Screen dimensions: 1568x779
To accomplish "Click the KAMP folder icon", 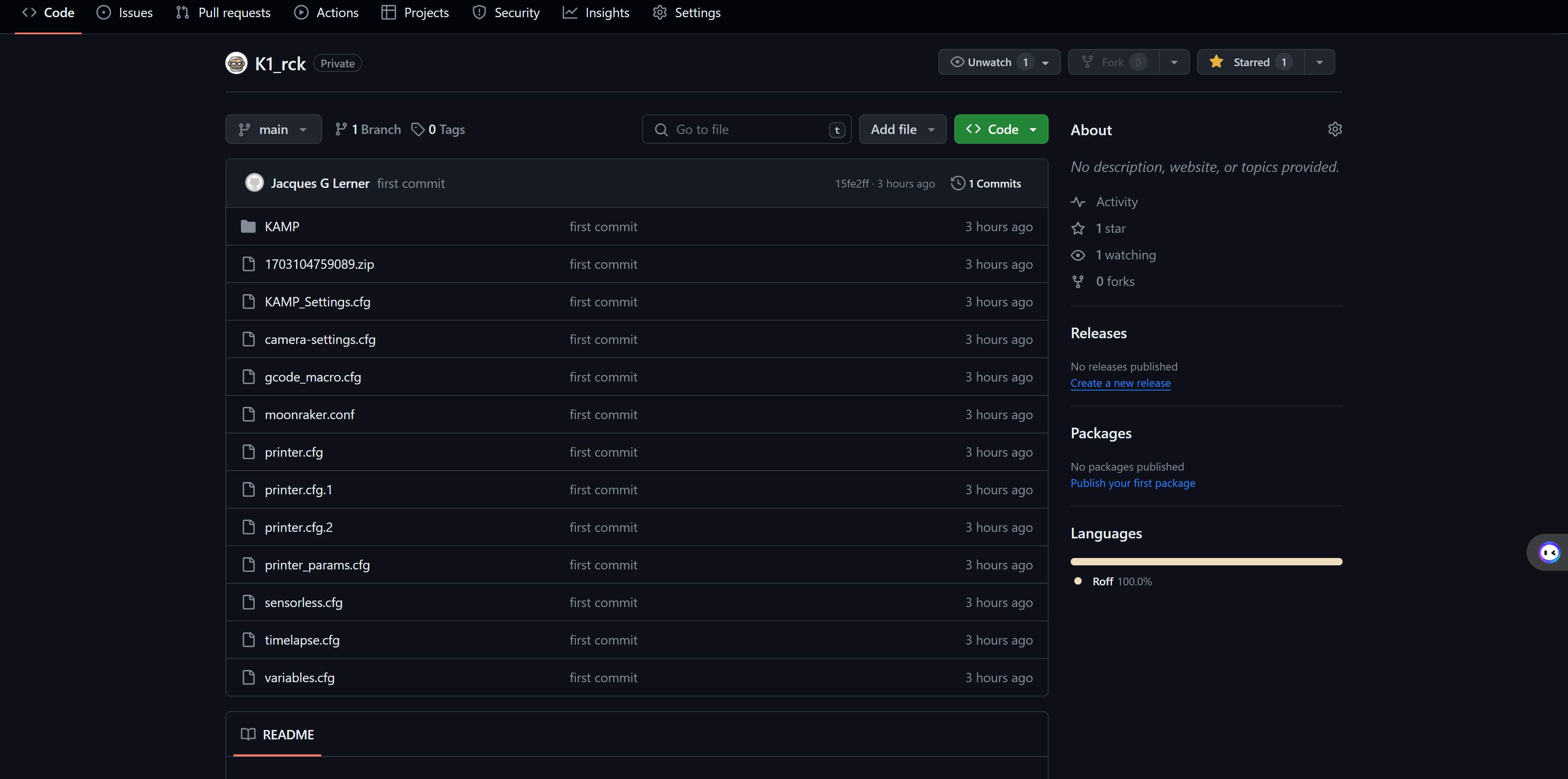I will coord(248,227).
